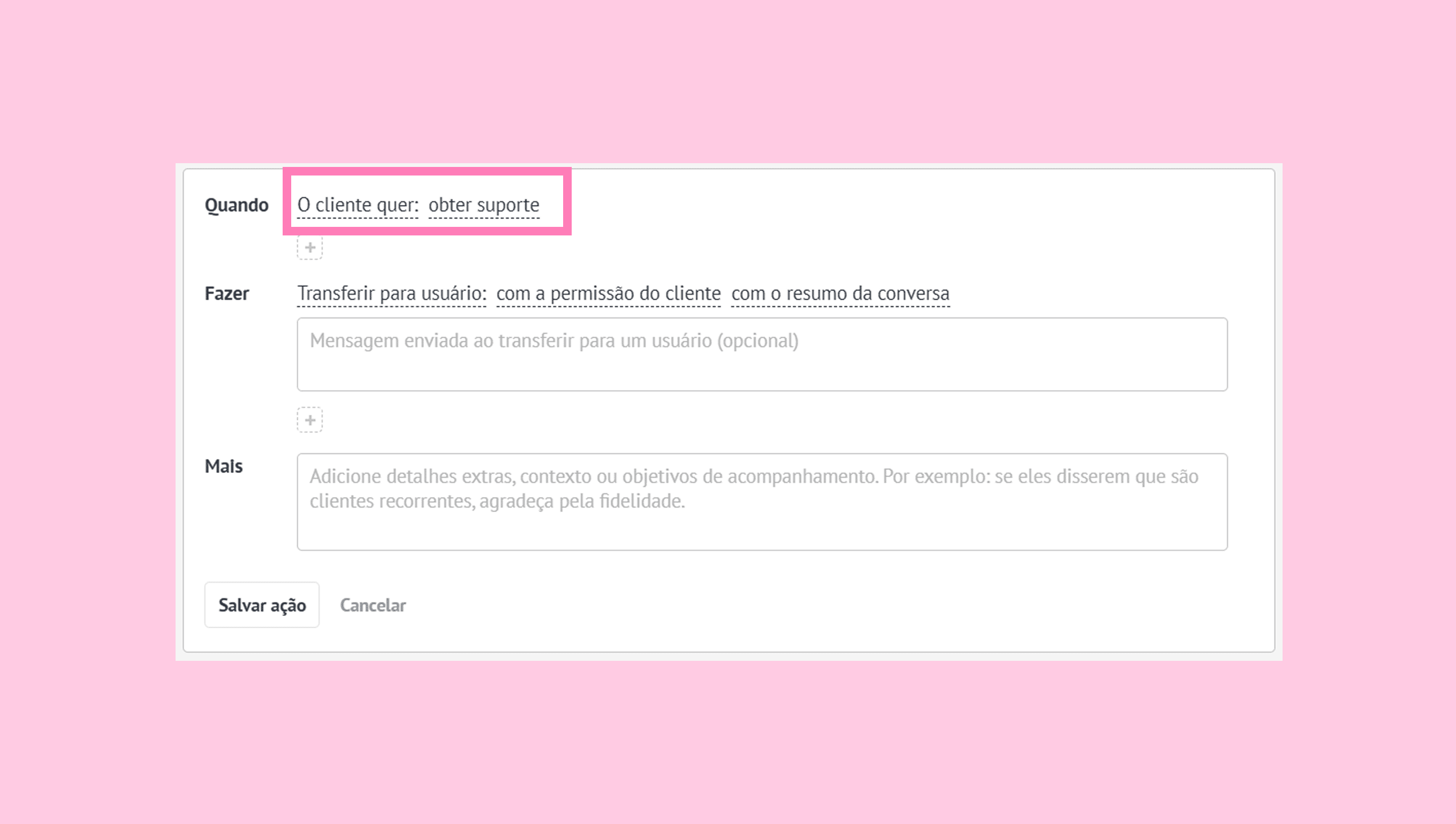Add a condition with the plus under Quando

click(x=309, y=247)
